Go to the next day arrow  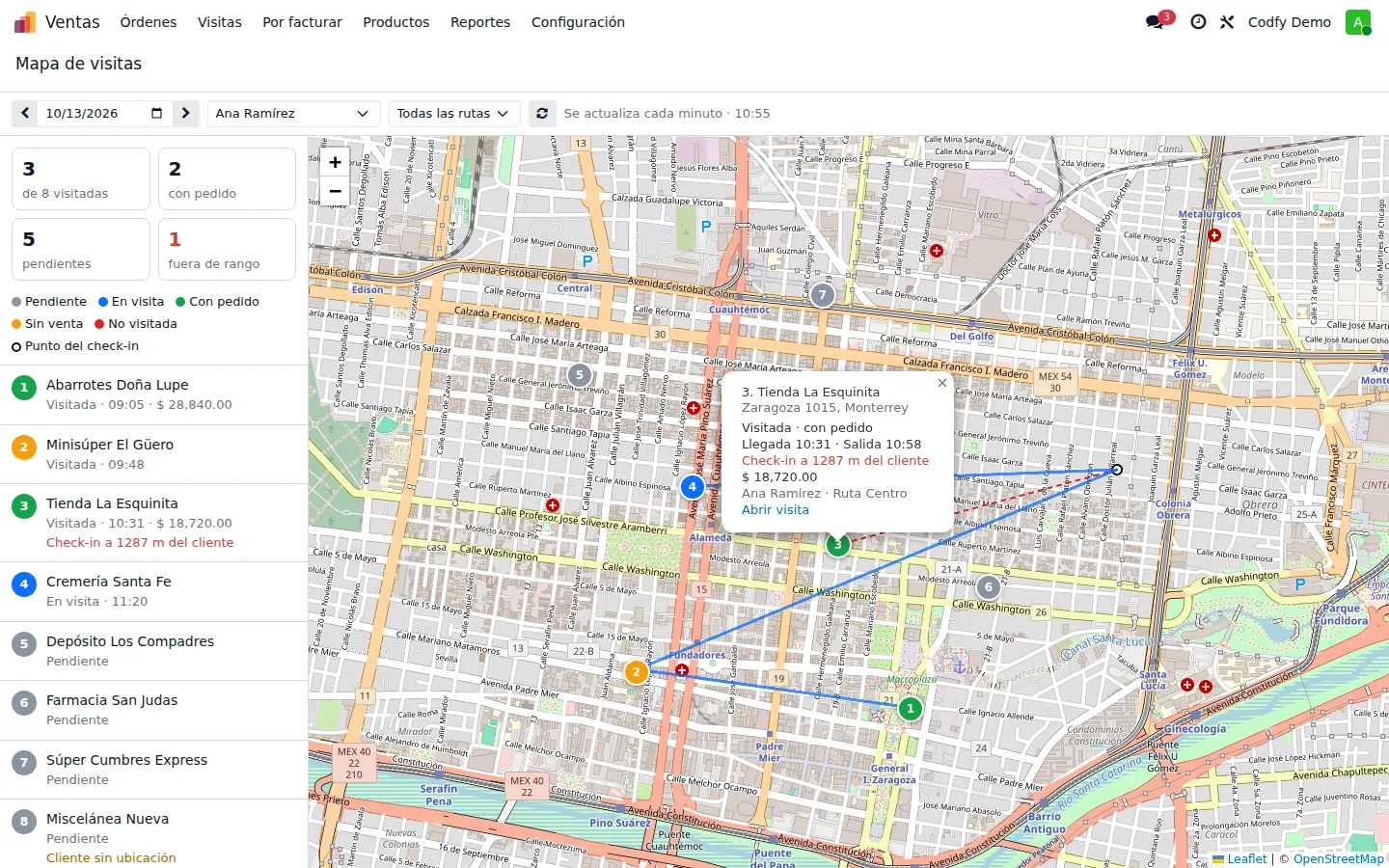coord(186,113)
